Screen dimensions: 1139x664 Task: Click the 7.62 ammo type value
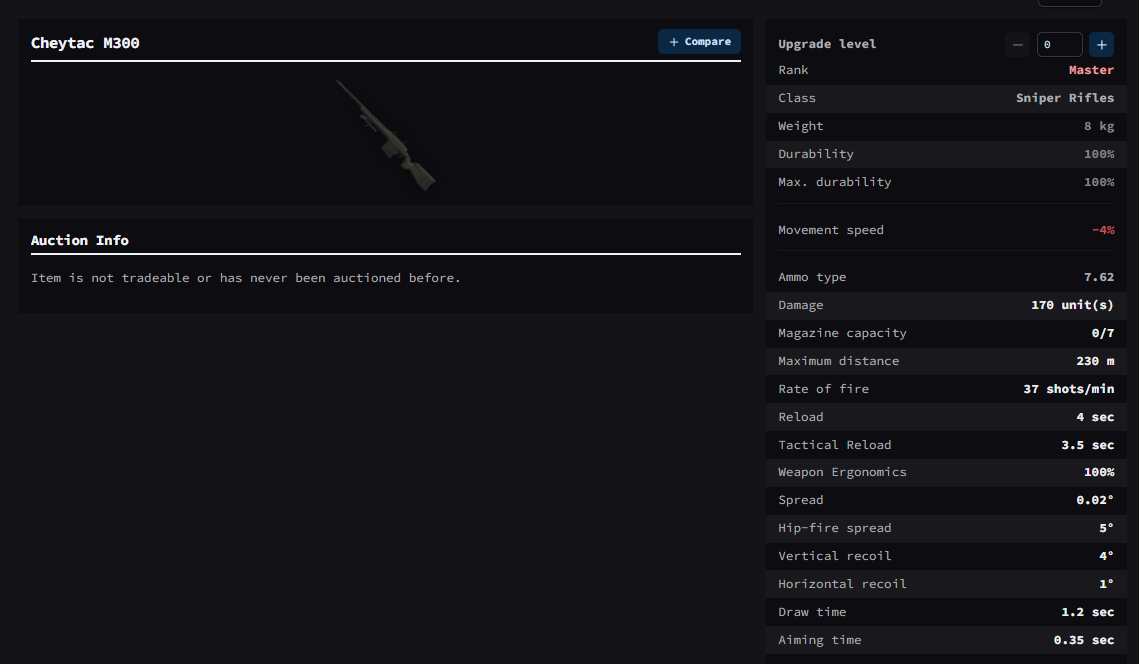click(1099, 278)
